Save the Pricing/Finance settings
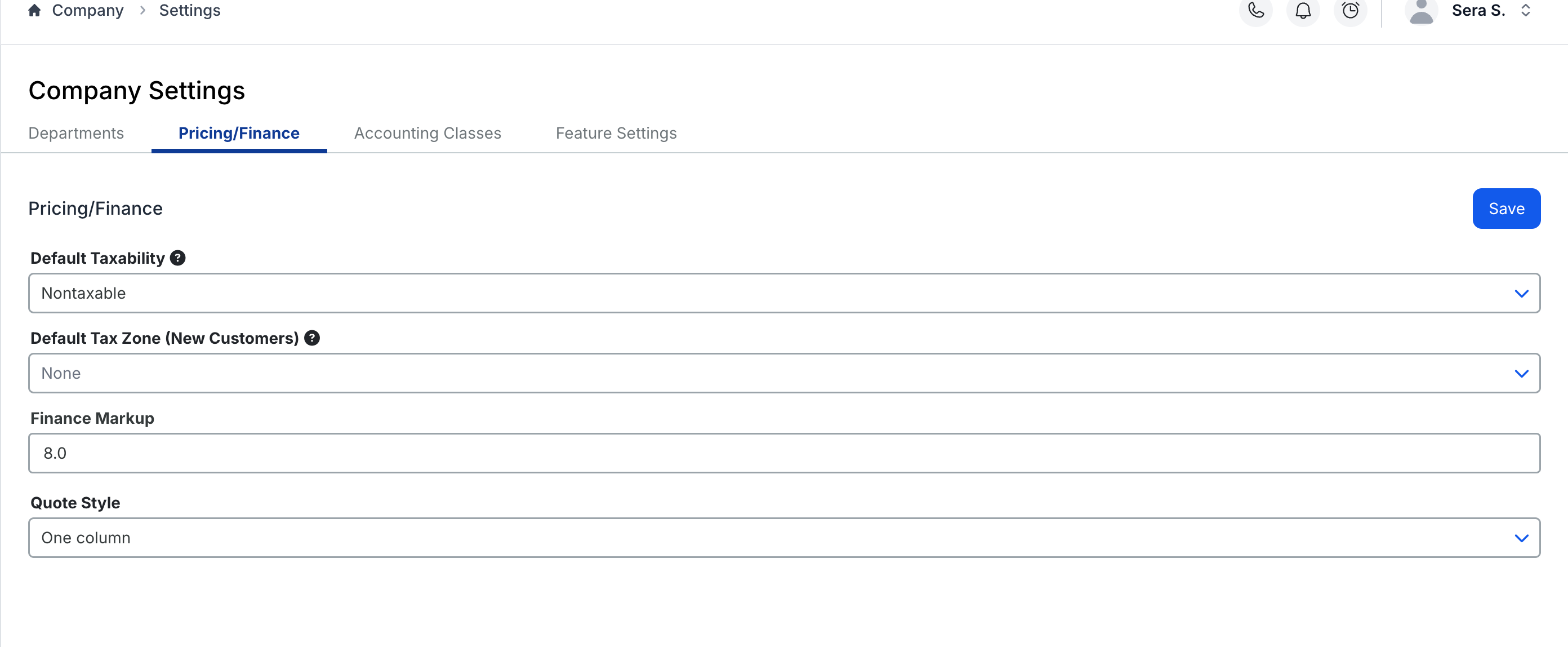Screen dimensions: 1568x647 1507,209
